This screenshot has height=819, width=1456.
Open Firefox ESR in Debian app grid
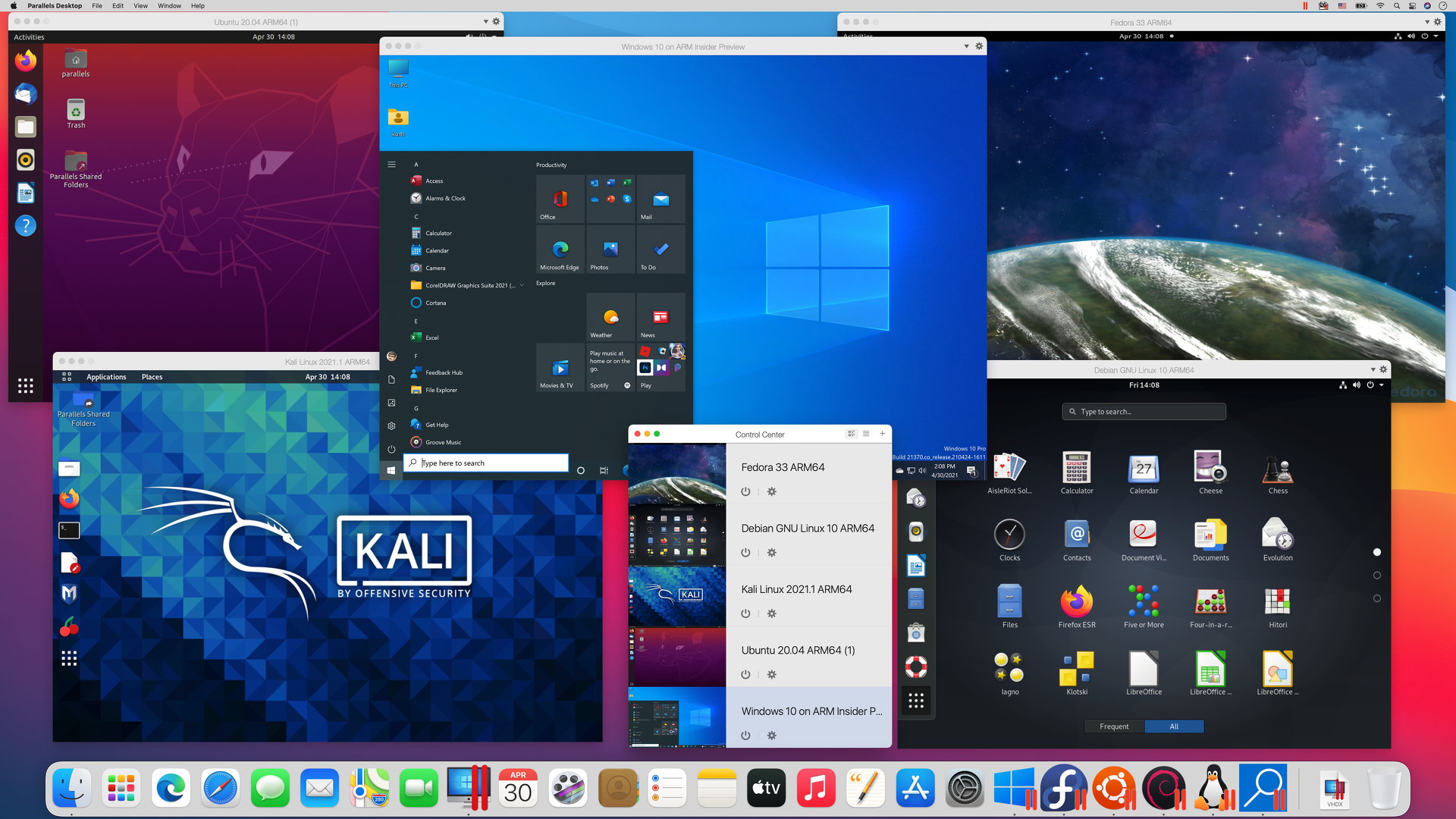[1077, 607]
